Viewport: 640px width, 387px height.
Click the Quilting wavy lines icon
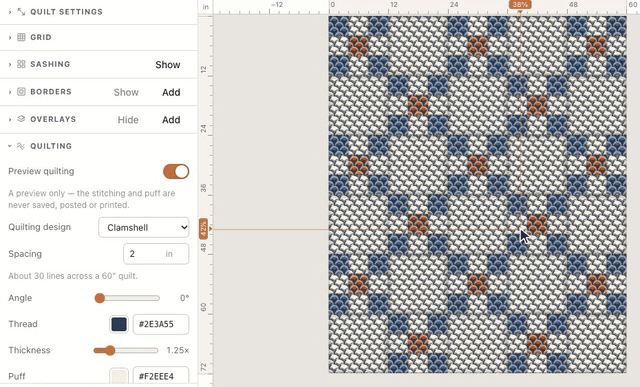(x=21, y=146)
